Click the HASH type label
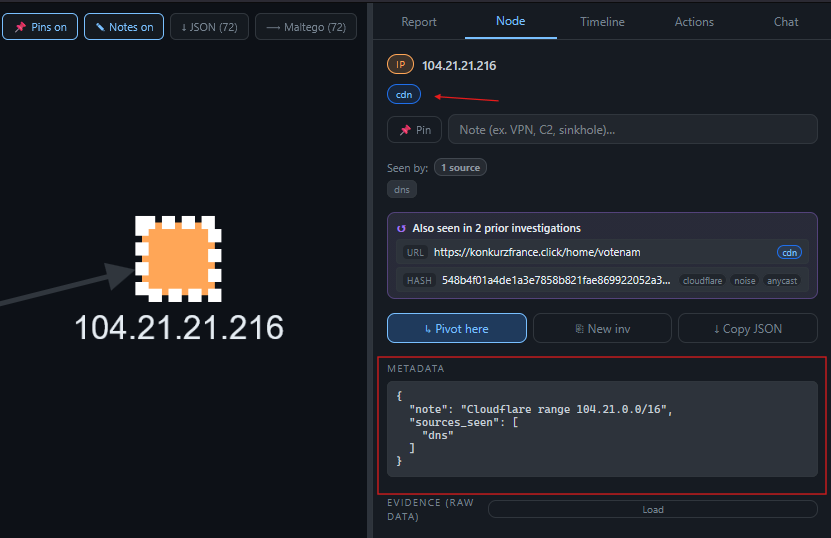The width and height of the screenshot is (831, 538). pyautogui.click(x=419, y=280)
